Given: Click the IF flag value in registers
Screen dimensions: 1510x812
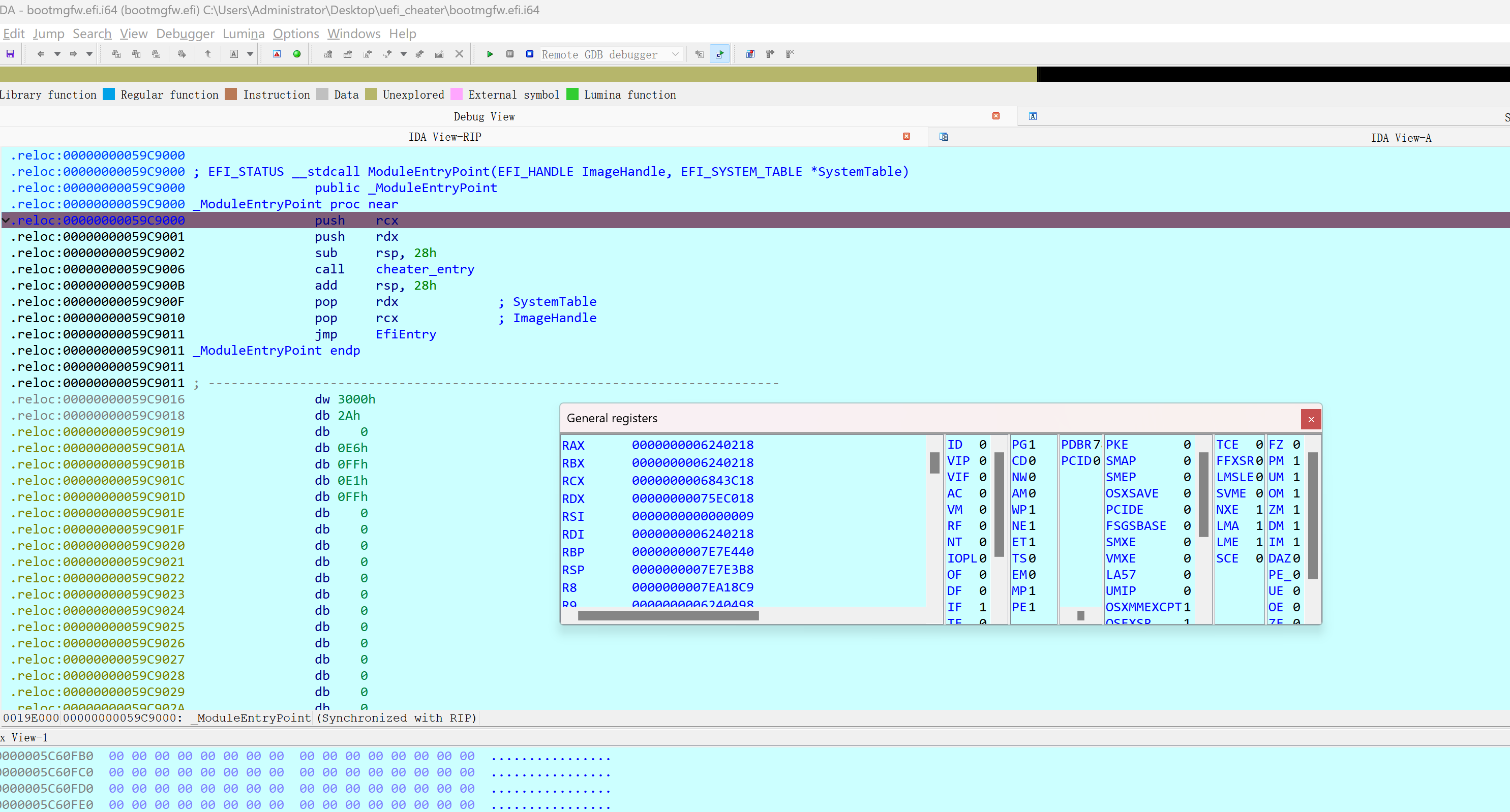Looking at the screenshot, I should pyautogui.click(x=982, y=607).
